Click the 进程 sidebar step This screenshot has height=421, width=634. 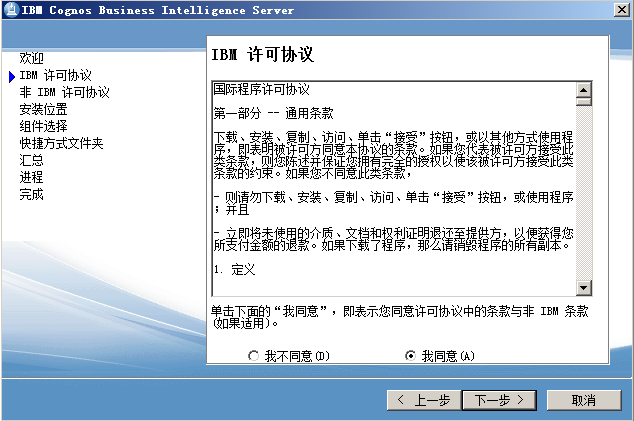click(31, 177)
